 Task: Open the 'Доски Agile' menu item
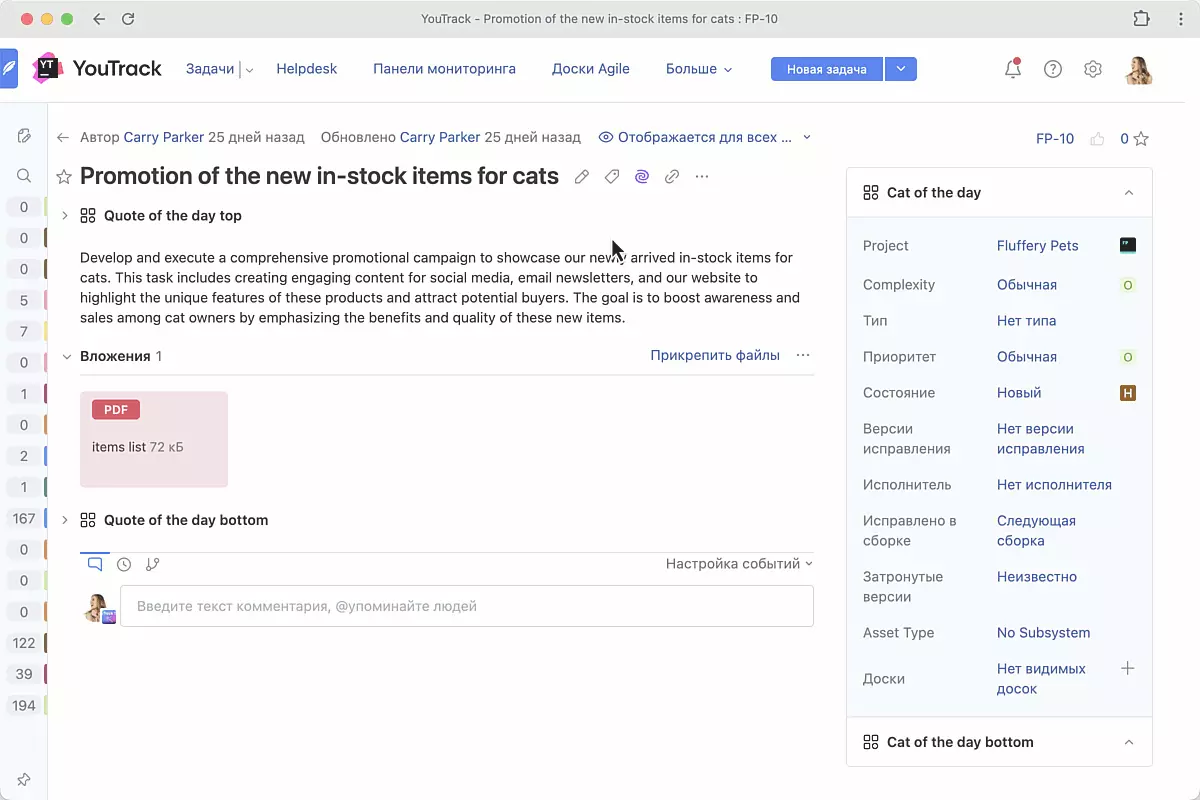pyautogui.click(x=590, y=69)
